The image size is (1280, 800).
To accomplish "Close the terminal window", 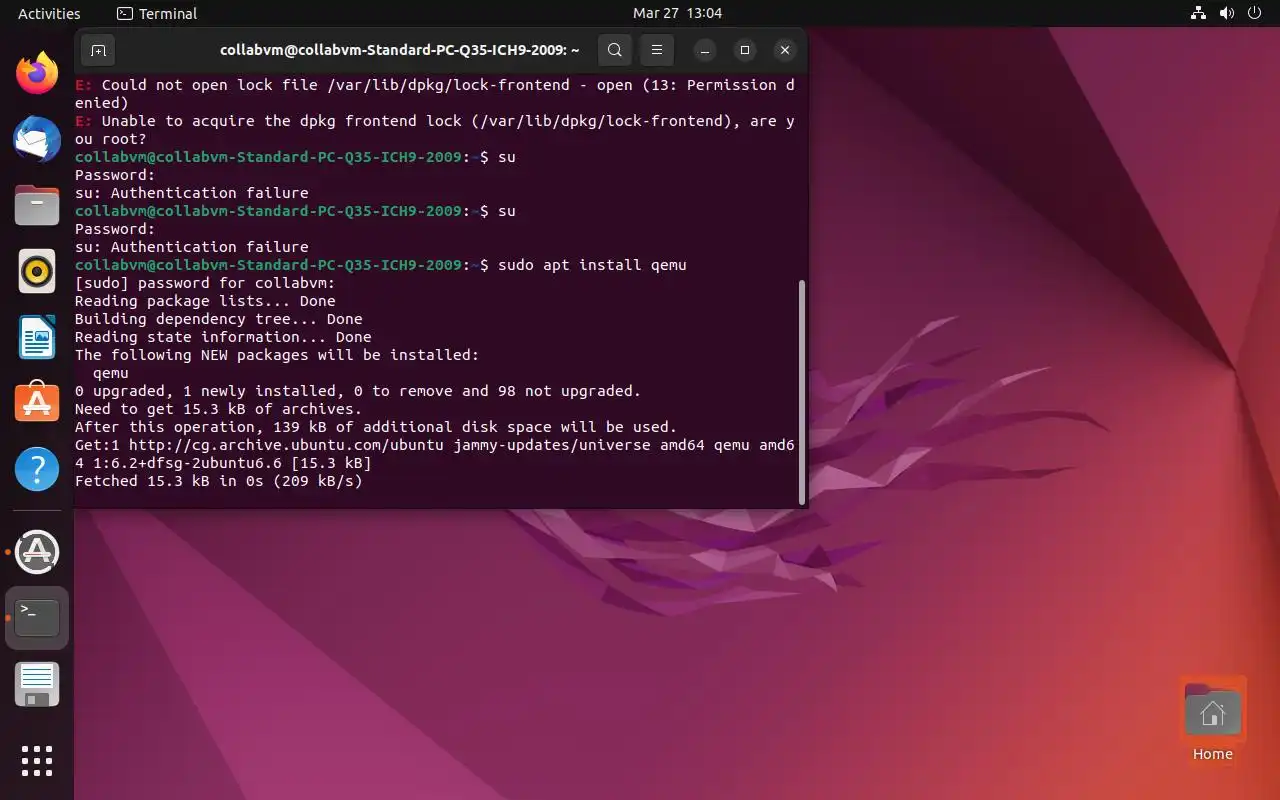I will coord(785,50).
